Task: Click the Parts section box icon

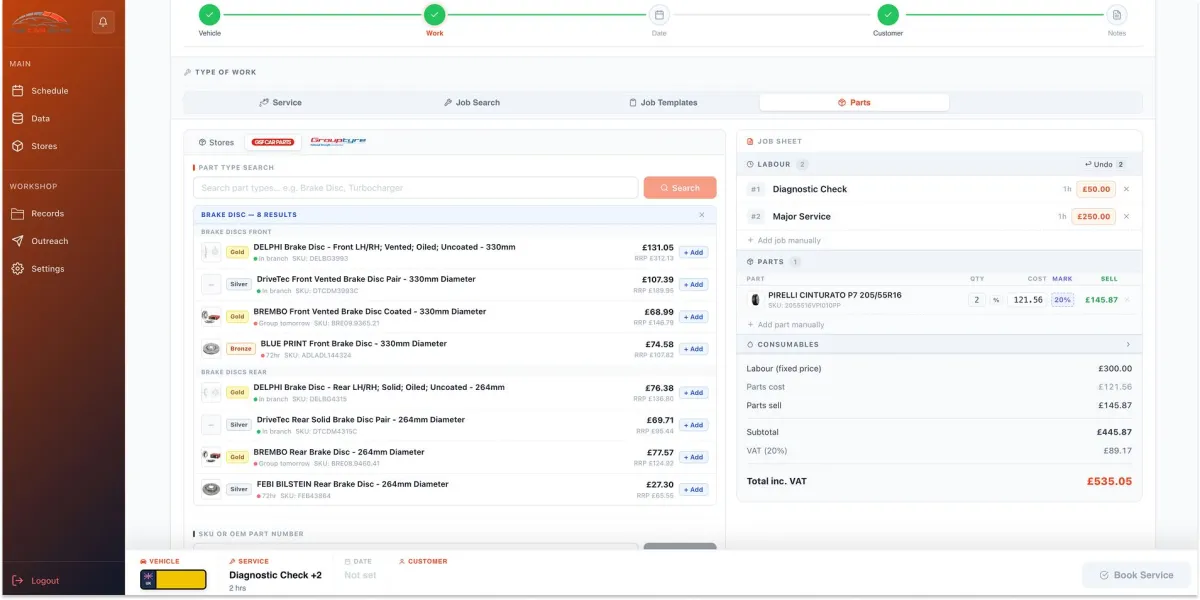Action: [751, 262]
